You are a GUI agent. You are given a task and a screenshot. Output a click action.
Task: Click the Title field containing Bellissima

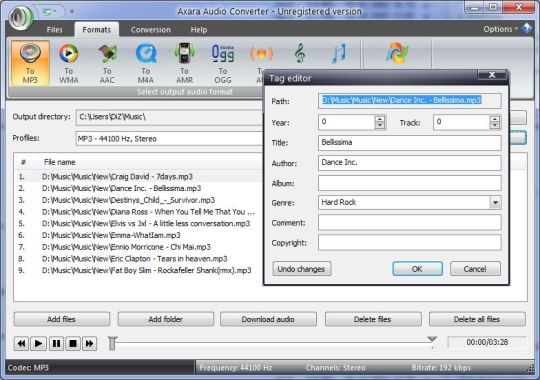[x=409, y=143]
